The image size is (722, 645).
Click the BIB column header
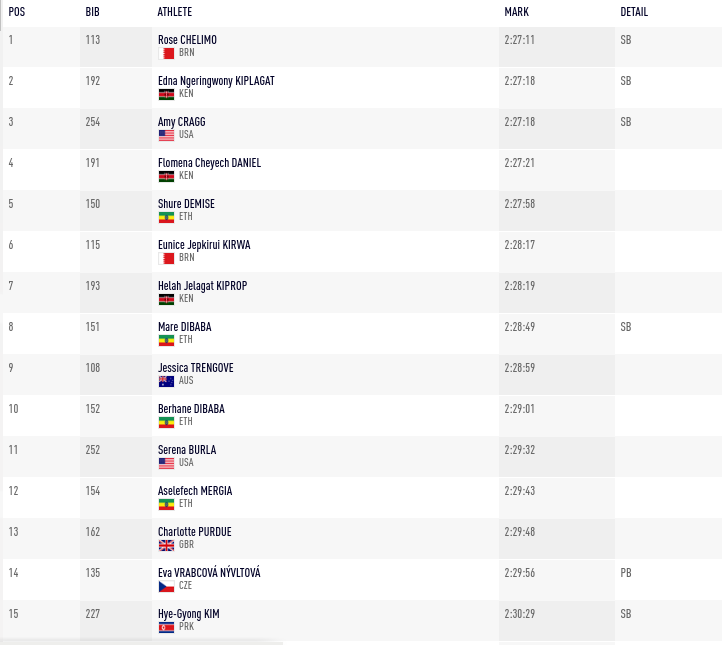tap(93, 12)
